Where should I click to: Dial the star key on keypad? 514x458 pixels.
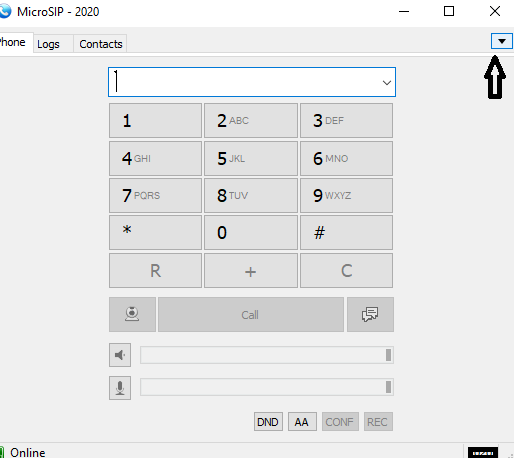(155, 232)
